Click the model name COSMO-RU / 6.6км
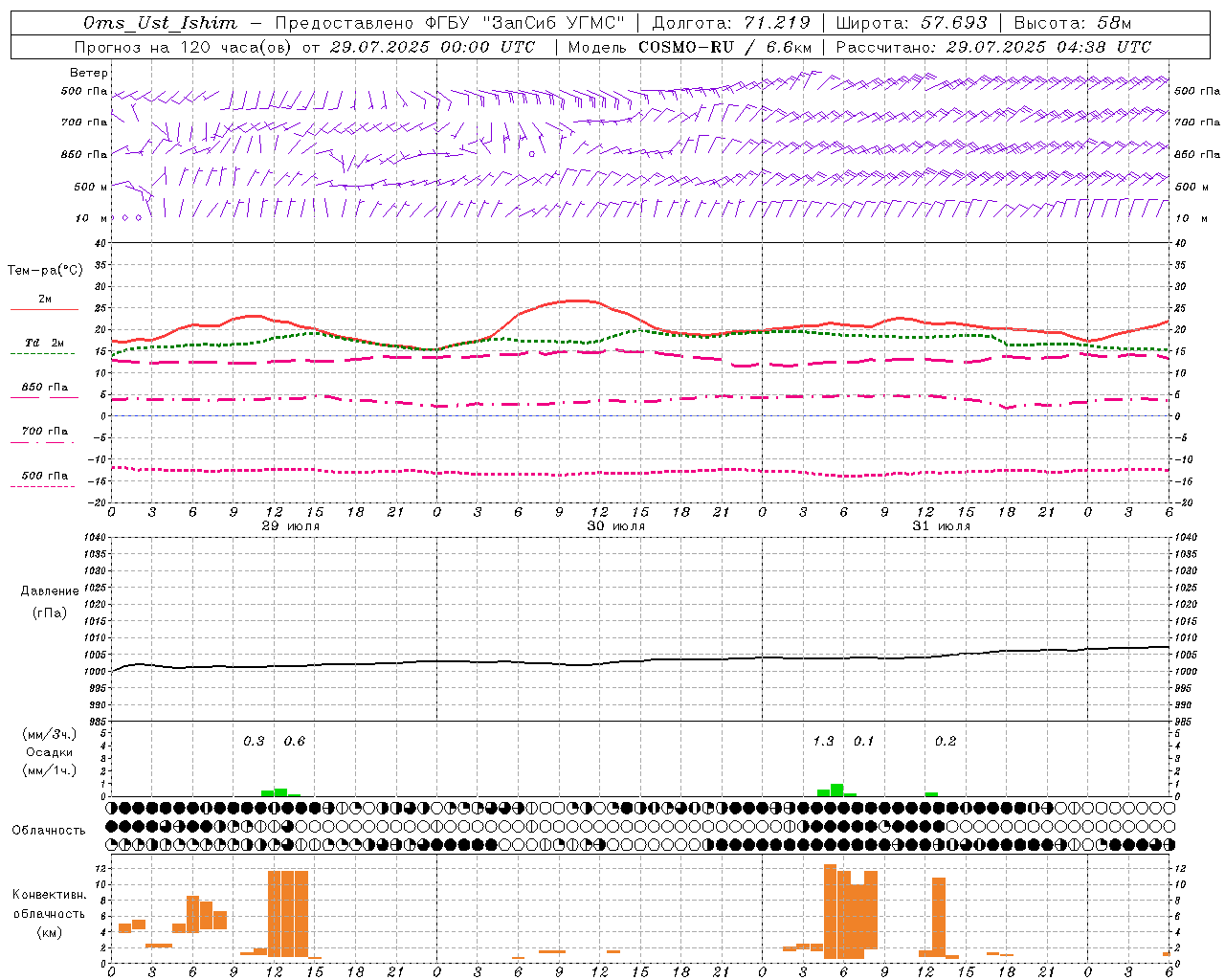 tap(725, 47)
